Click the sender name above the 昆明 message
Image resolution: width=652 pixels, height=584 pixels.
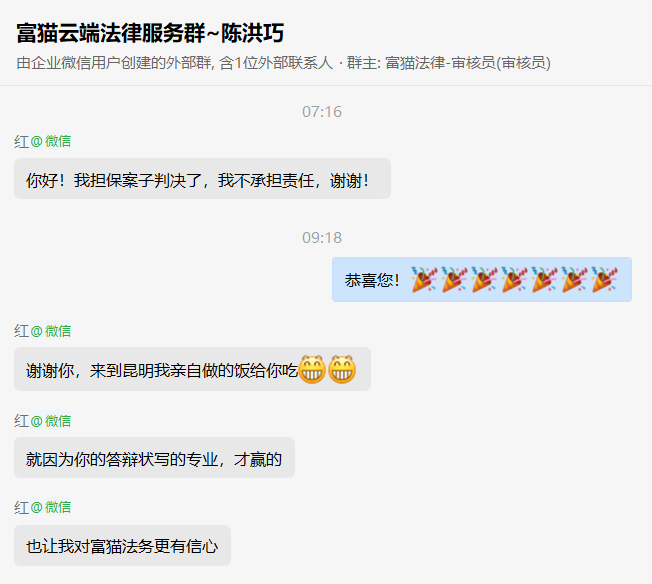42,331
